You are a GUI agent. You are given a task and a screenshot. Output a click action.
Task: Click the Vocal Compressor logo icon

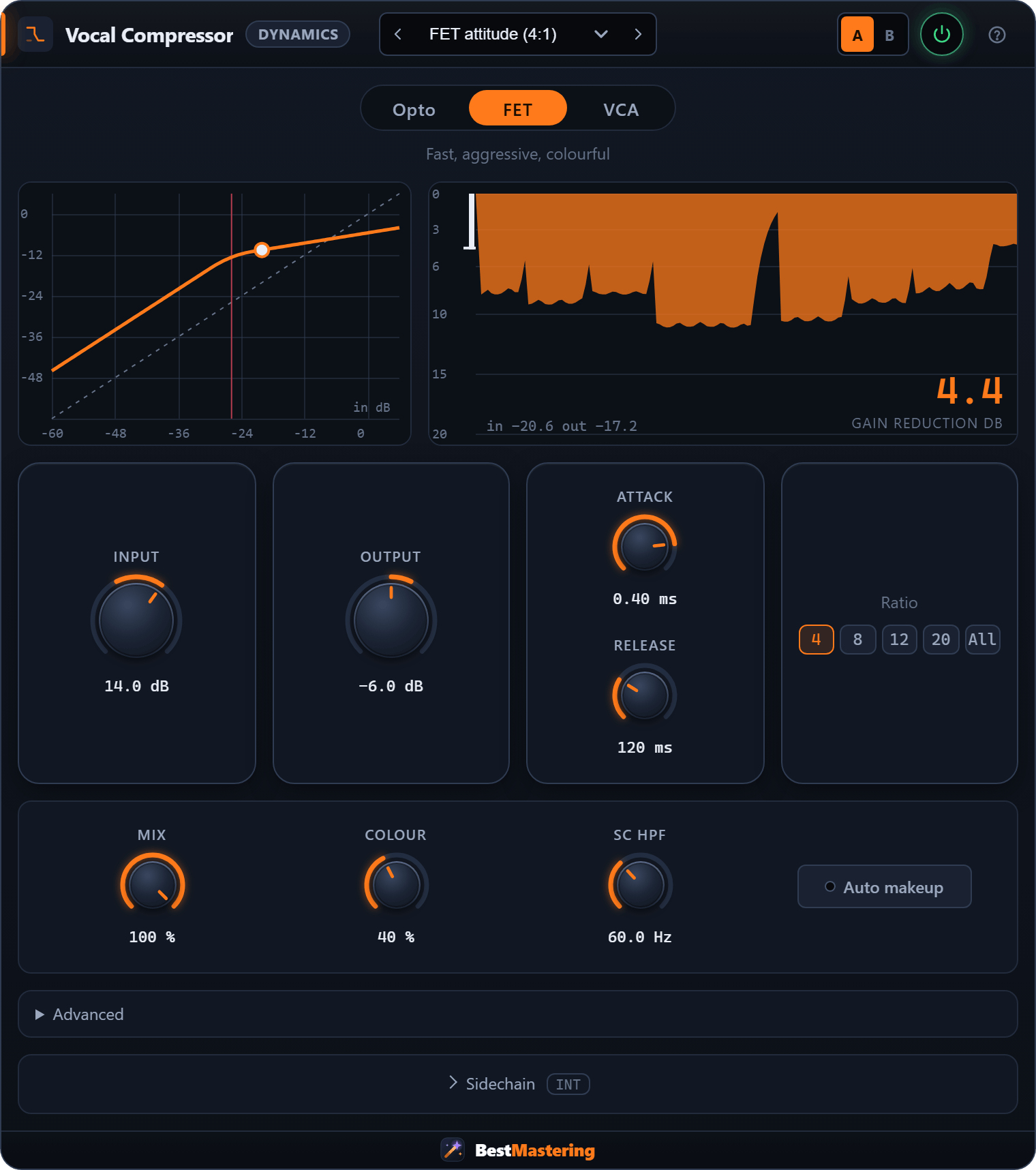click(x=35, y=34)
